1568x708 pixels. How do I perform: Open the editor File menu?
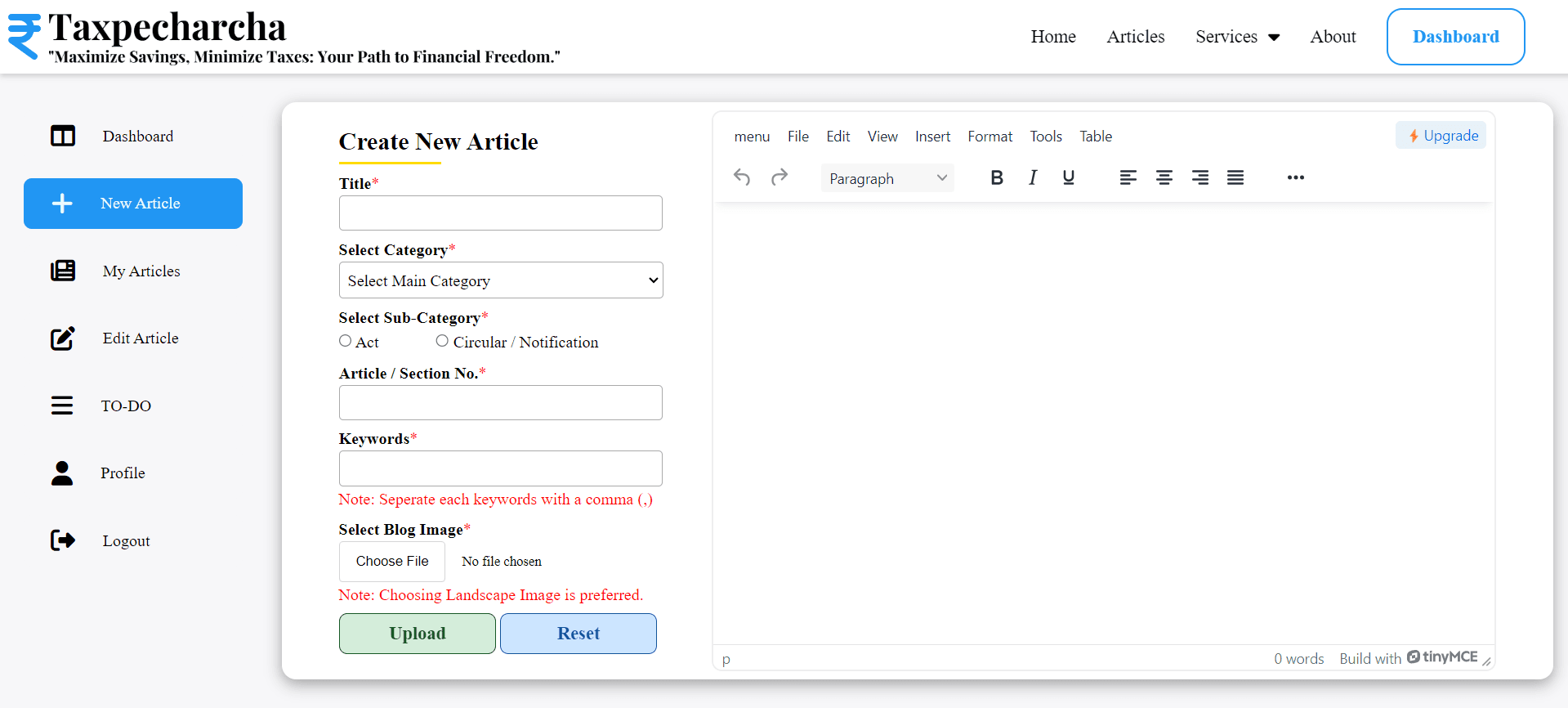[798, 137]
